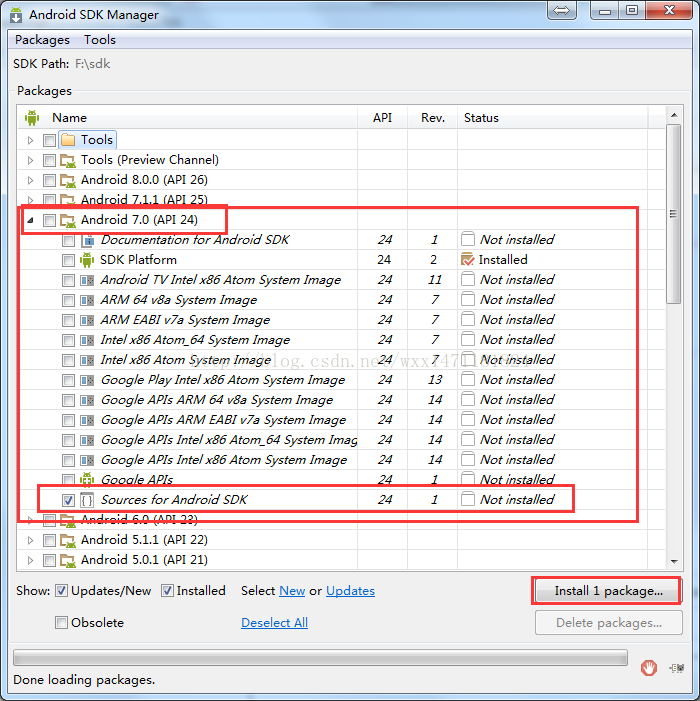Viewport: 700px width, 701px height.
Task: Check the Android 8.0.0 (API 26) checkbox
Action: point(49,181)
